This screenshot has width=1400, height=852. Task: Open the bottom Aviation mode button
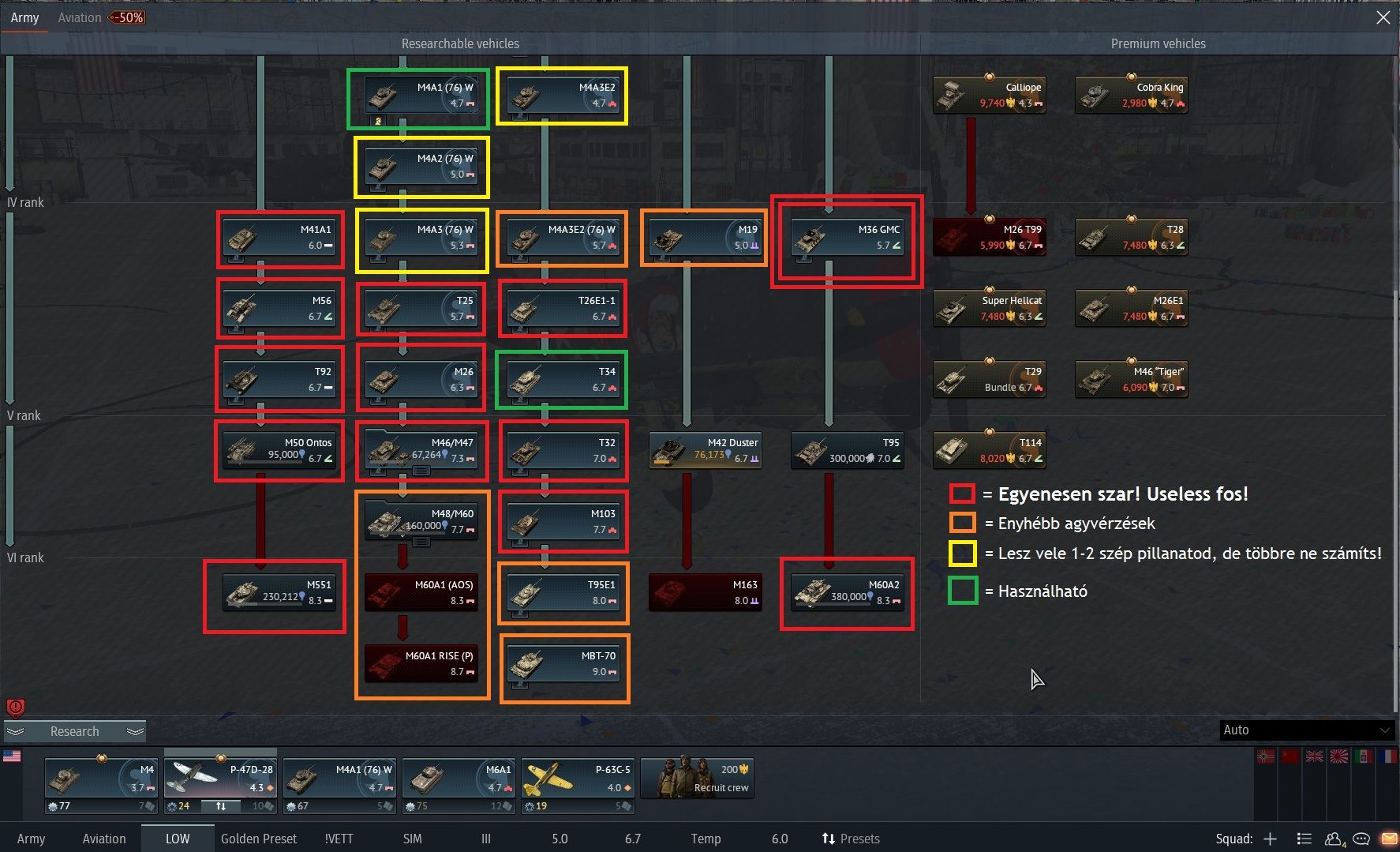point(104,839)
